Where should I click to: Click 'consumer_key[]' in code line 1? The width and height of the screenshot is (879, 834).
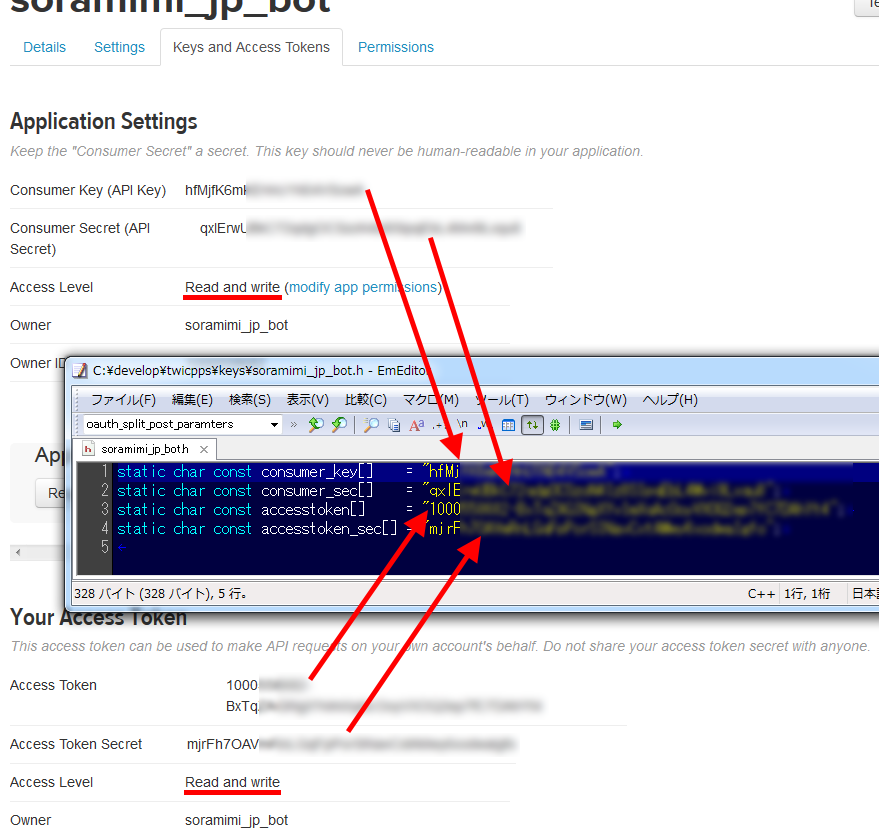317,472
